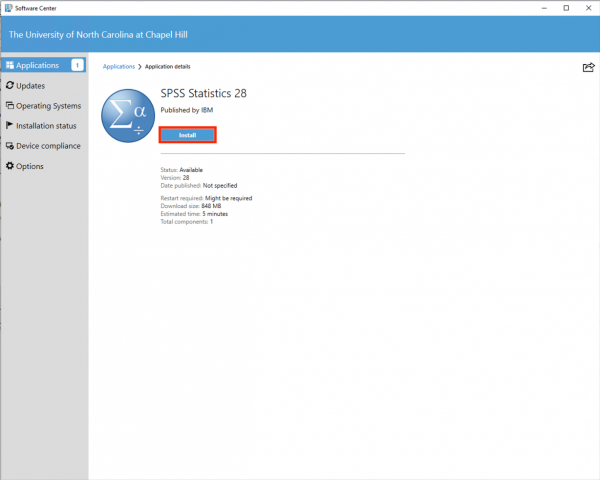
Task: Click the Options gear icon
Action: click(x=10, y=166)
